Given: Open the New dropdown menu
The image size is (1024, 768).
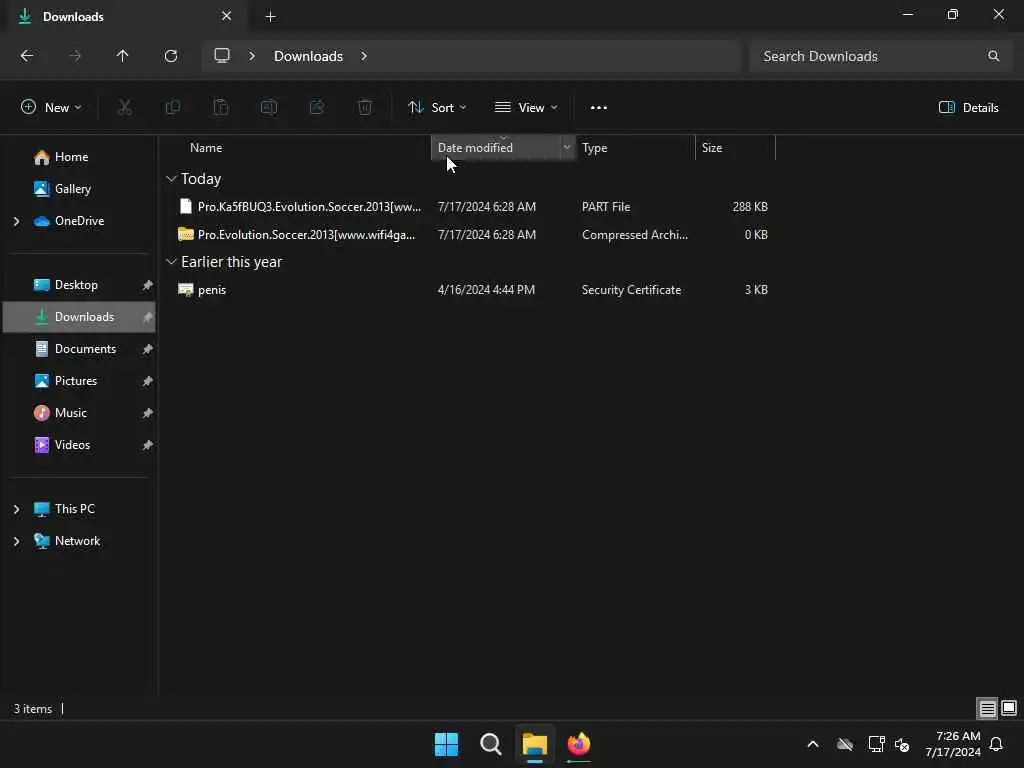Looking at the screenshot, I should [x=52, y=108].
